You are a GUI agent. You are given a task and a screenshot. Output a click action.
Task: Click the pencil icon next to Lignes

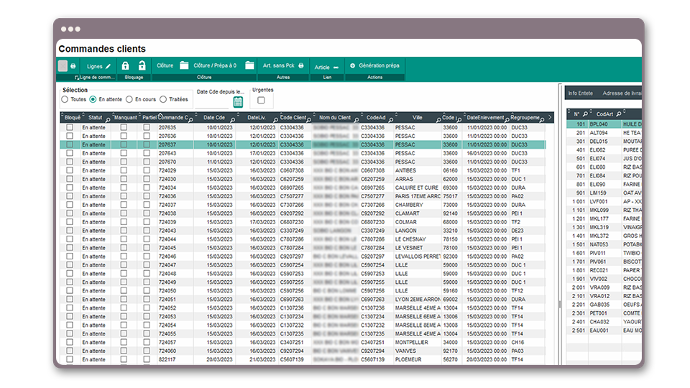(x=108, y=66)
